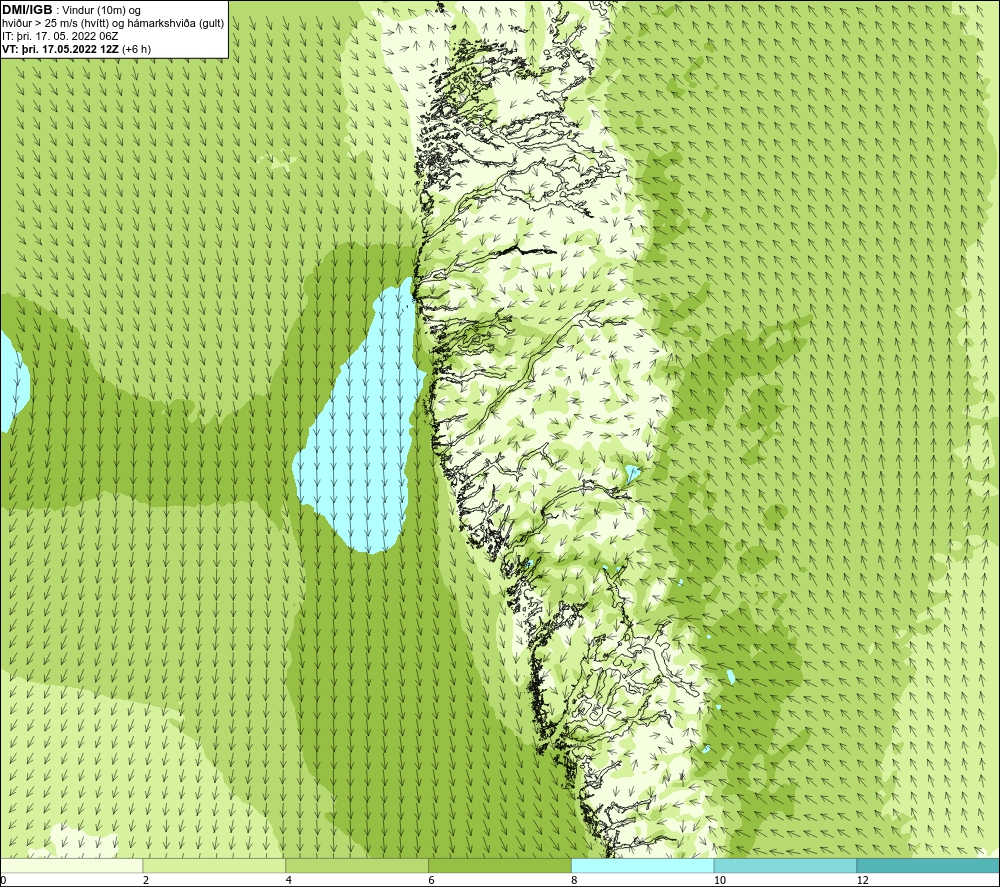The height and width of the screenshot is (887, 1000).
Task: Click the 4–6 m/s legend color swatch
Action: point(357,866)
